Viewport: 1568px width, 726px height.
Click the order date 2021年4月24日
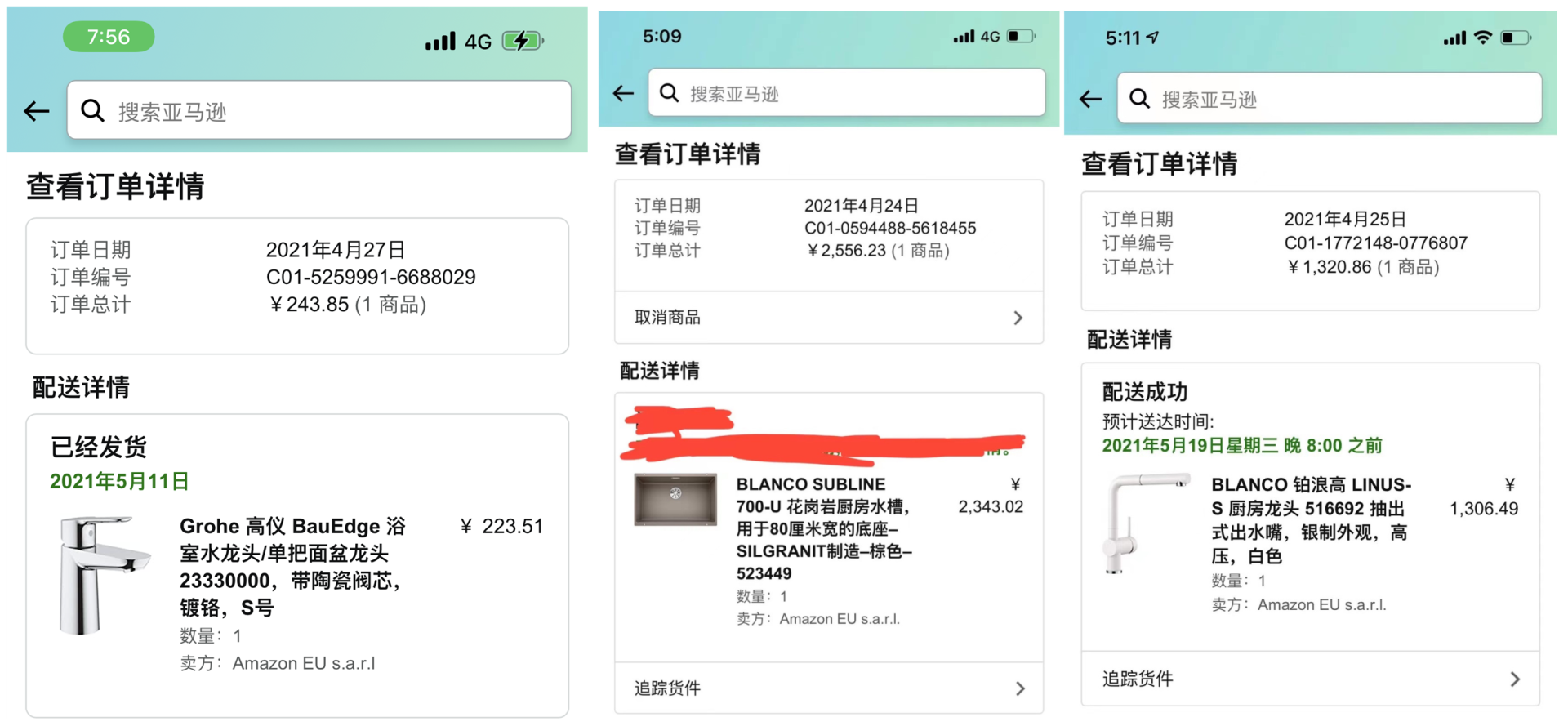(862, 205)
